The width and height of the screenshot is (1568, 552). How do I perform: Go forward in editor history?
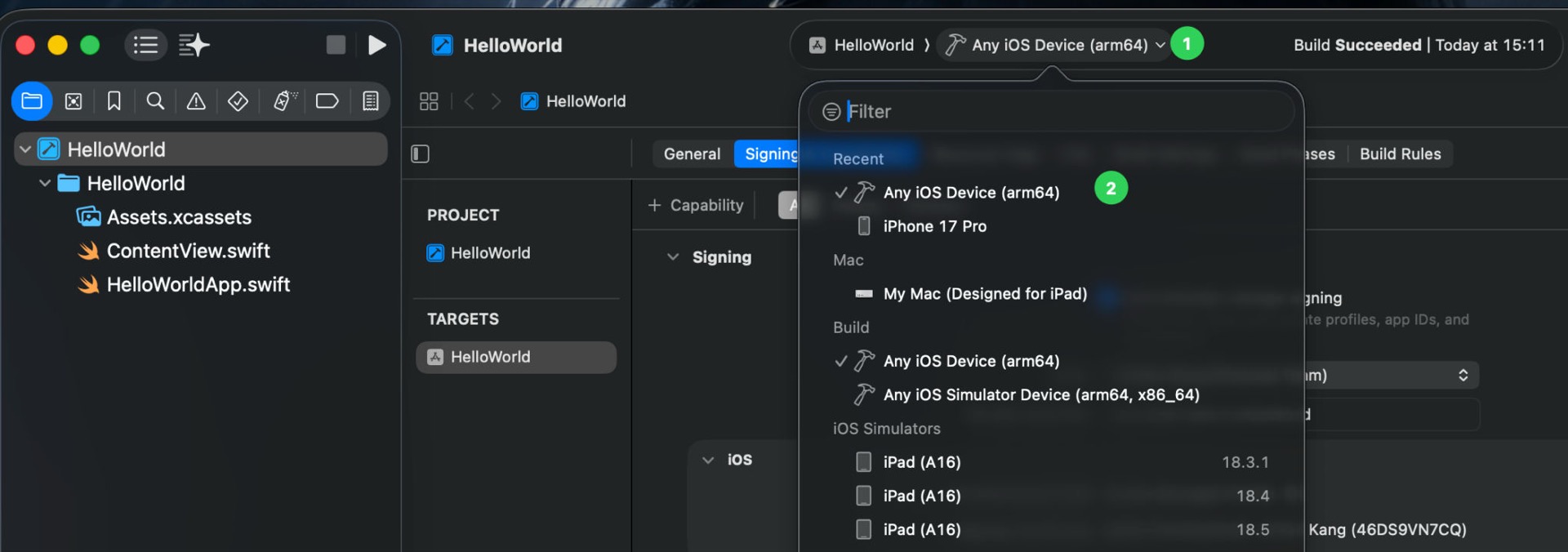[496, 101]
